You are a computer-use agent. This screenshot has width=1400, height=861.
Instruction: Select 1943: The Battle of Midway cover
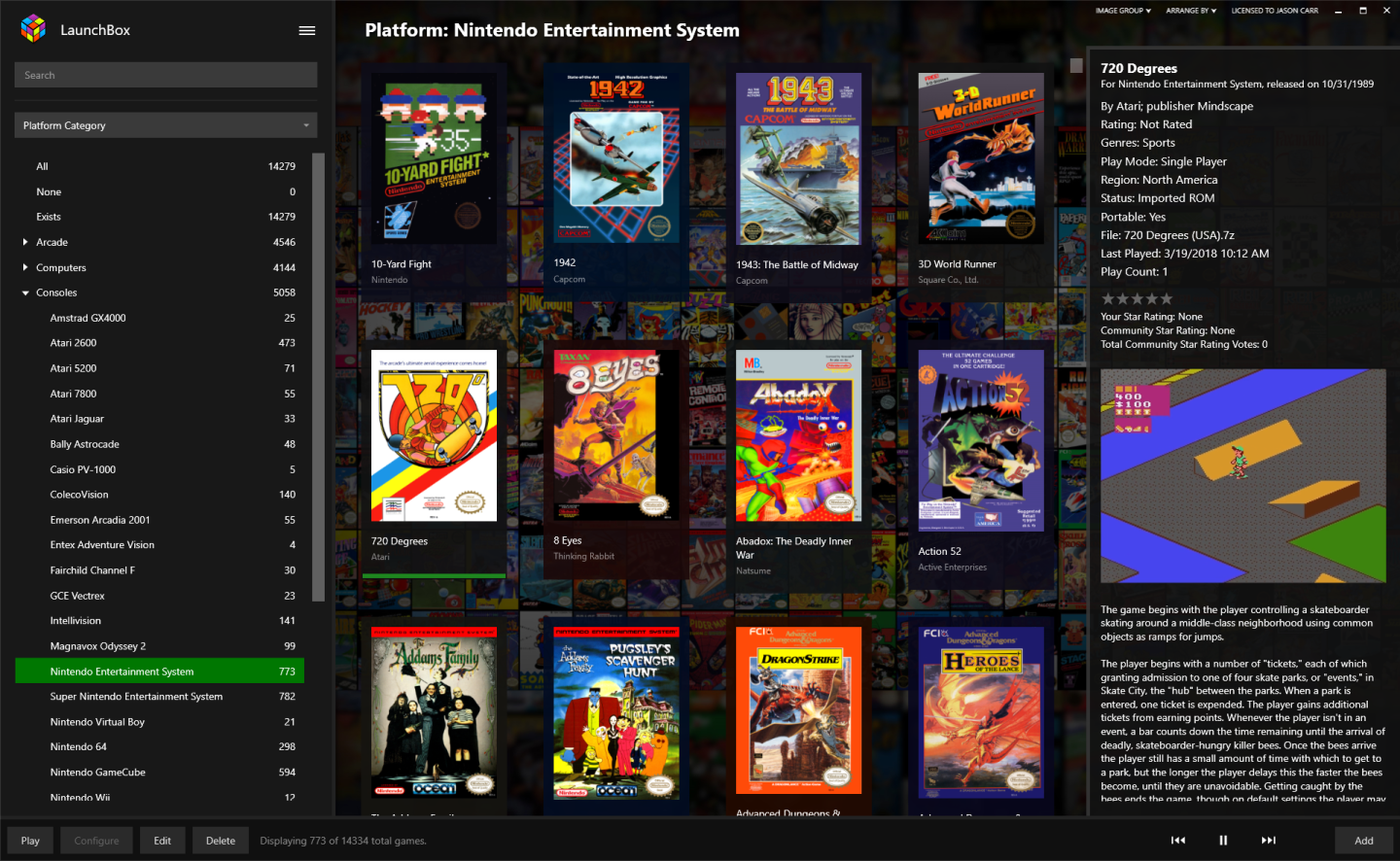798,158
